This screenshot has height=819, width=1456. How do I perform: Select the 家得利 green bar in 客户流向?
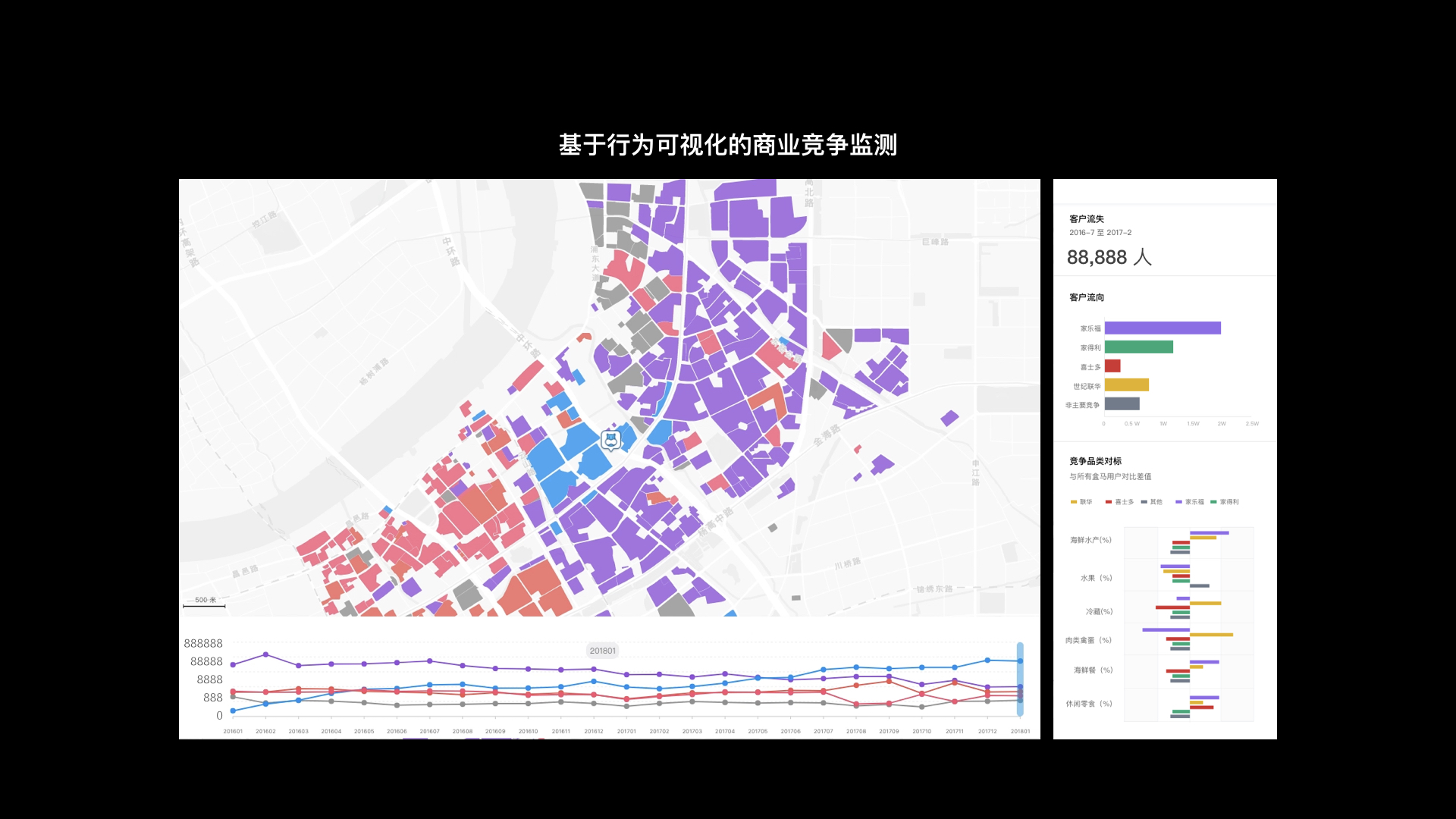[1138, 347]
